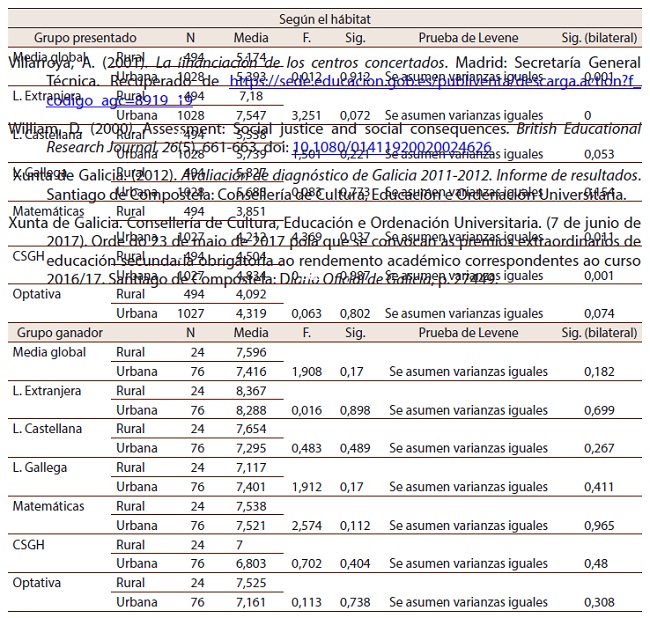Image resolution: width=650 pixels, height=618 pixels.
Task: Select the mean value 7,538
Action: coord(251,506)
